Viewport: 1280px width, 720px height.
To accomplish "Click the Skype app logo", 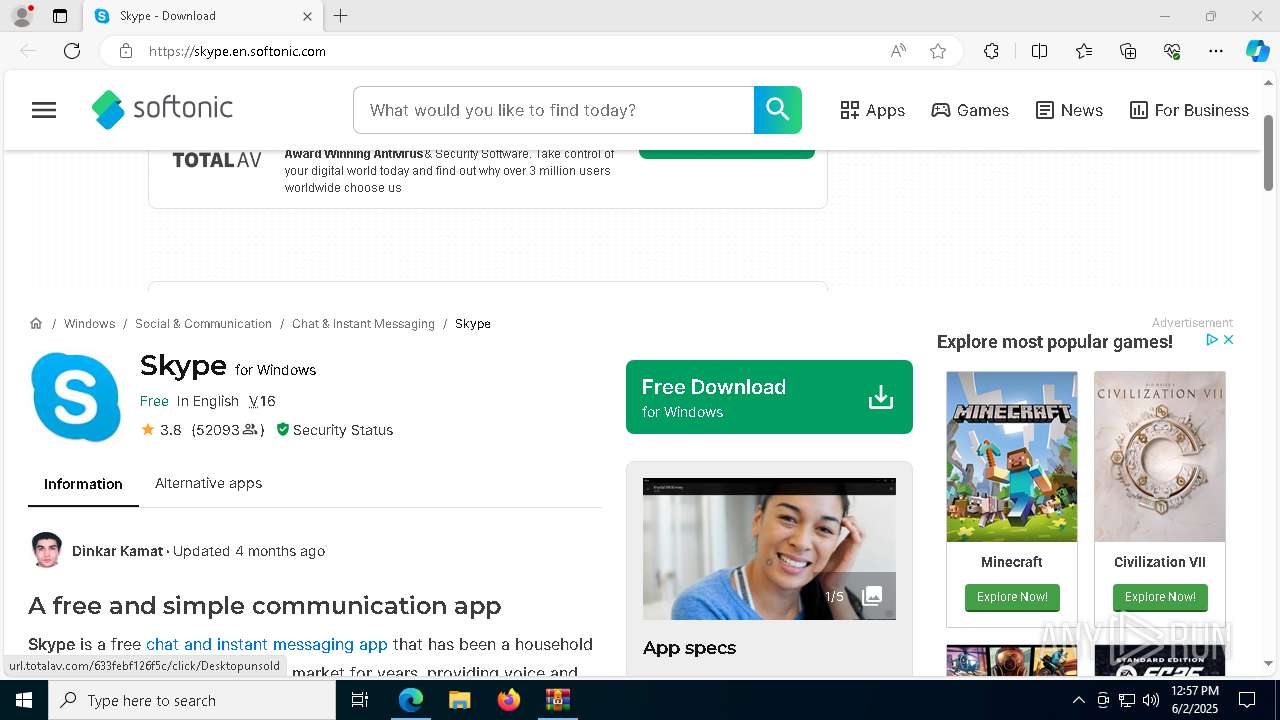I will pos(76,397).
